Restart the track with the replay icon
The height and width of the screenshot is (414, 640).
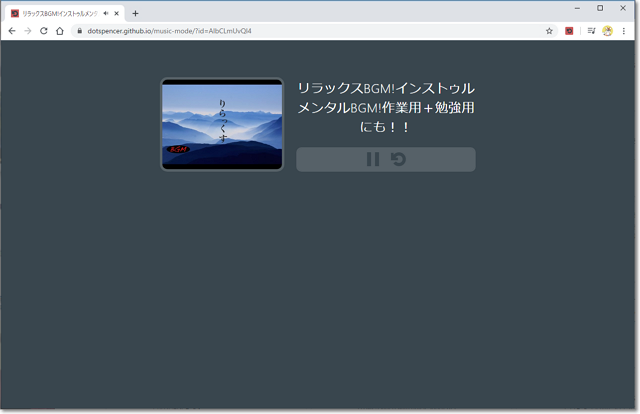(x=398, y=159)
